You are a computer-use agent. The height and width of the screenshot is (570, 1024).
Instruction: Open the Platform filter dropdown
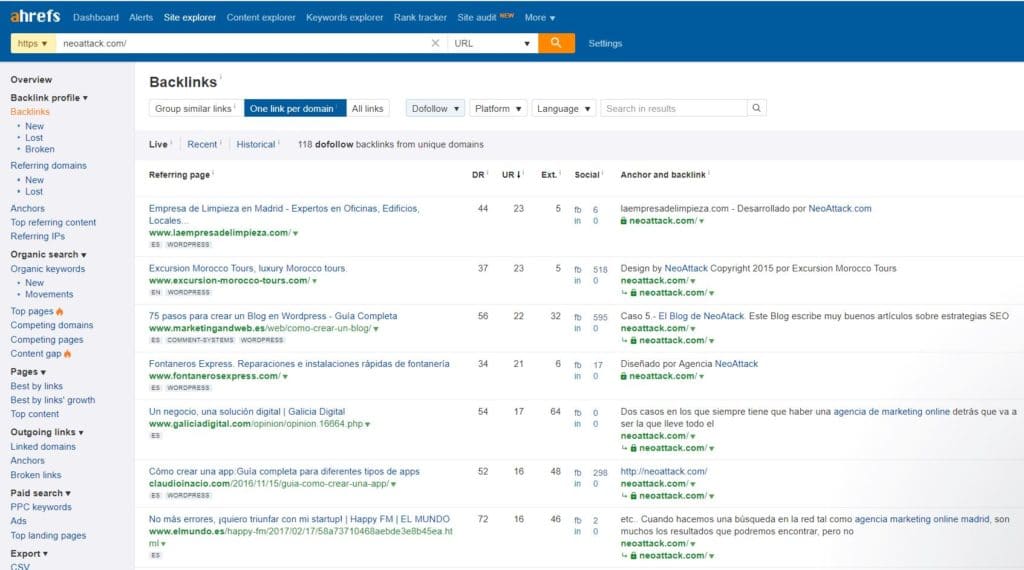(x=498, y=108)
